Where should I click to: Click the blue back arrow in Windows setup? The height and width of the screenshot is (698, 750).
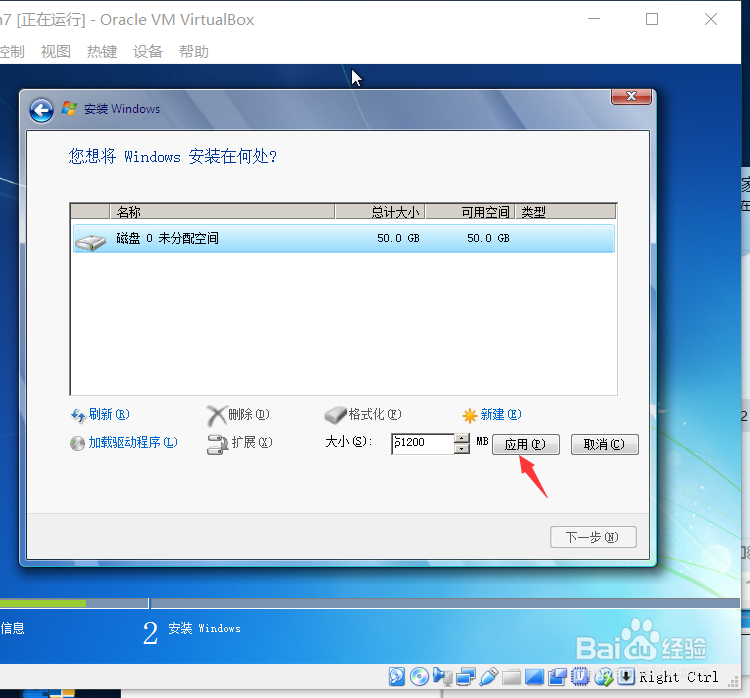coord(42,111)
